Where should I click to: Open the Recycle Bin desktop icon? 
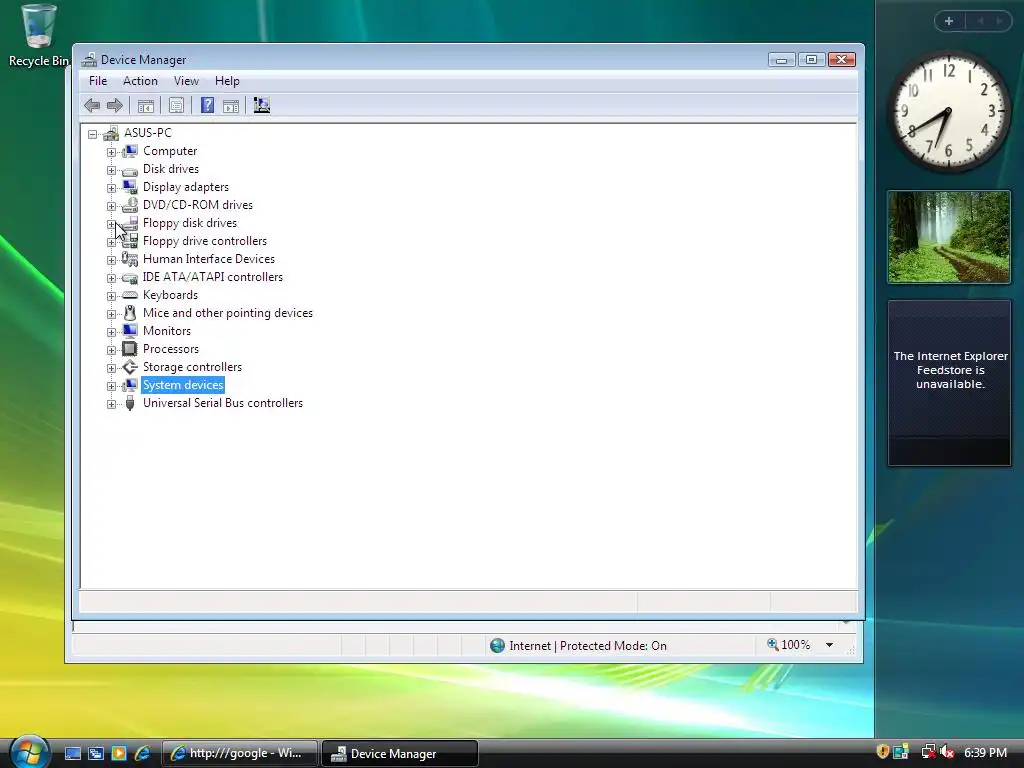click(x=39, y=35)
